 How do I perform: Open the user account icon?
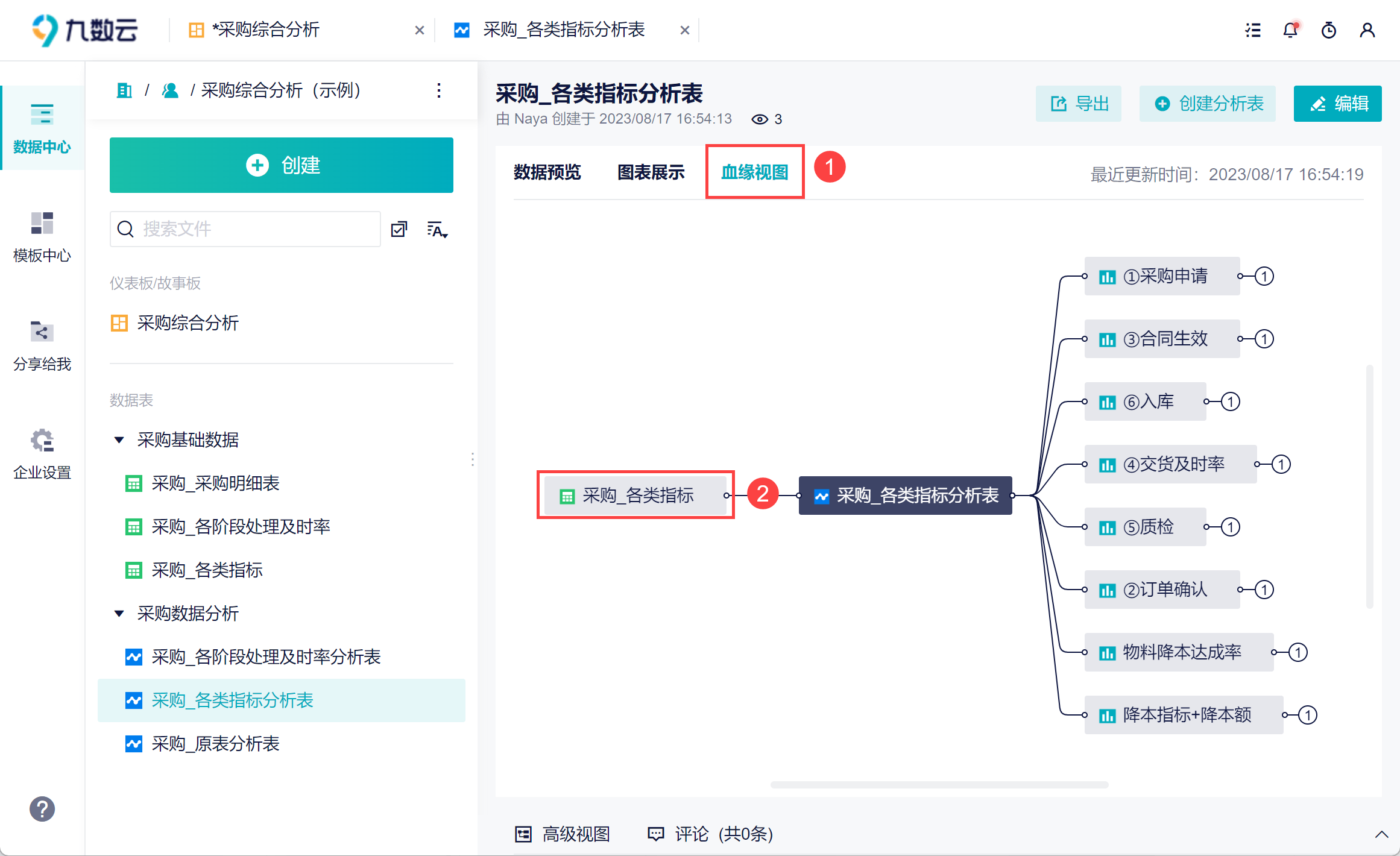[x=1367, y=30]
